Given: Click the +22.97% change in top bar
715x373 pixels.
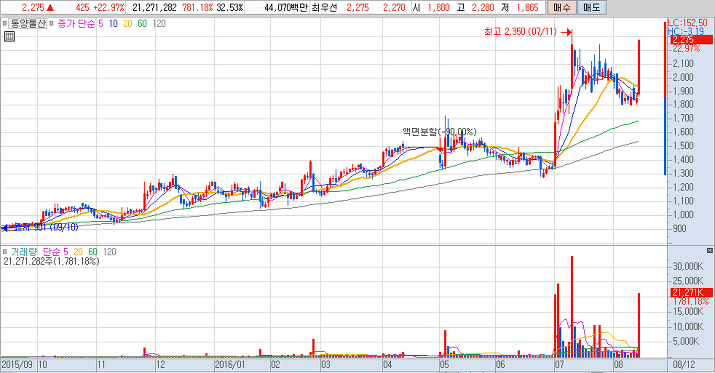Looking at the screenshot, I should (109, 7).
